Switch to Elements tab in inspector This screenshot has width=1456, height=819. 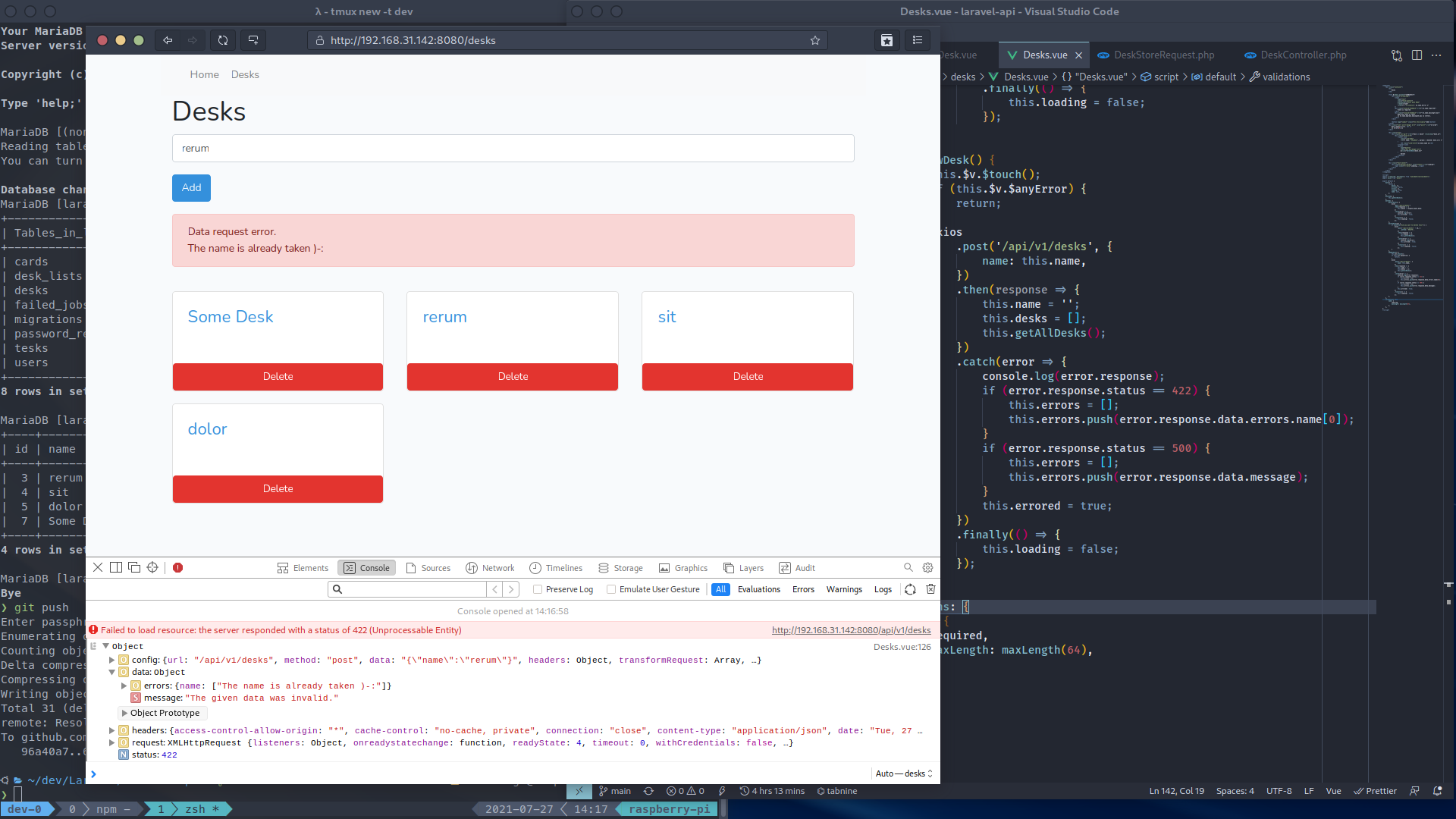pyautogui.click(x=303, y=568)
